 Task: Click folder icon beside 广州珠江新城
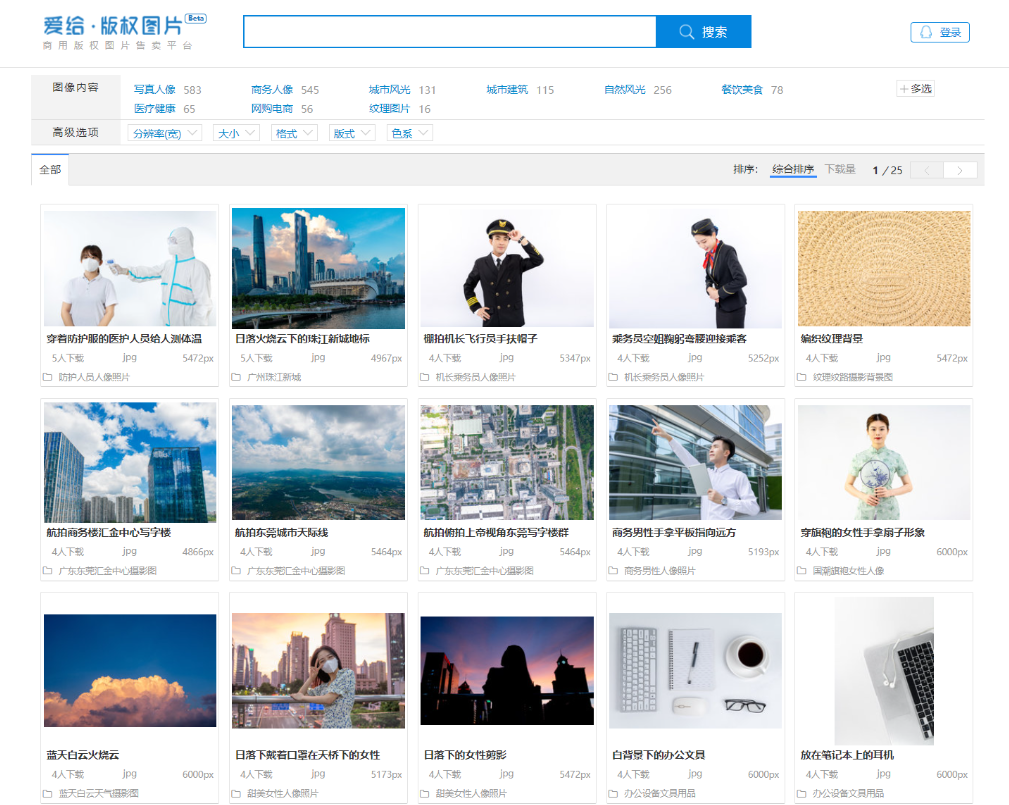[x=236, y=377]
